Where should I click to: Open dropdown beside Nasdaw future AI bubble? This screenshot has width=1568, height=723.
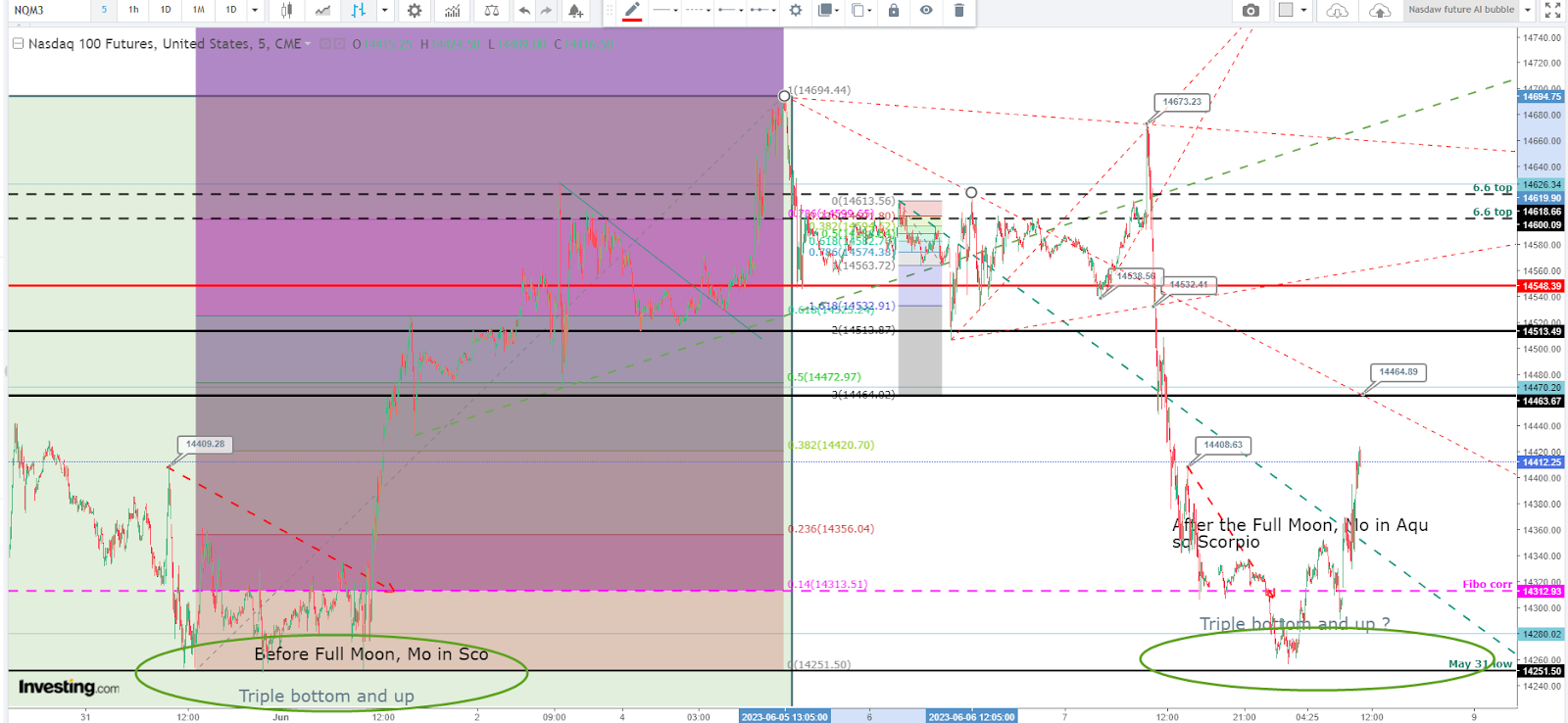point(1527,10)
